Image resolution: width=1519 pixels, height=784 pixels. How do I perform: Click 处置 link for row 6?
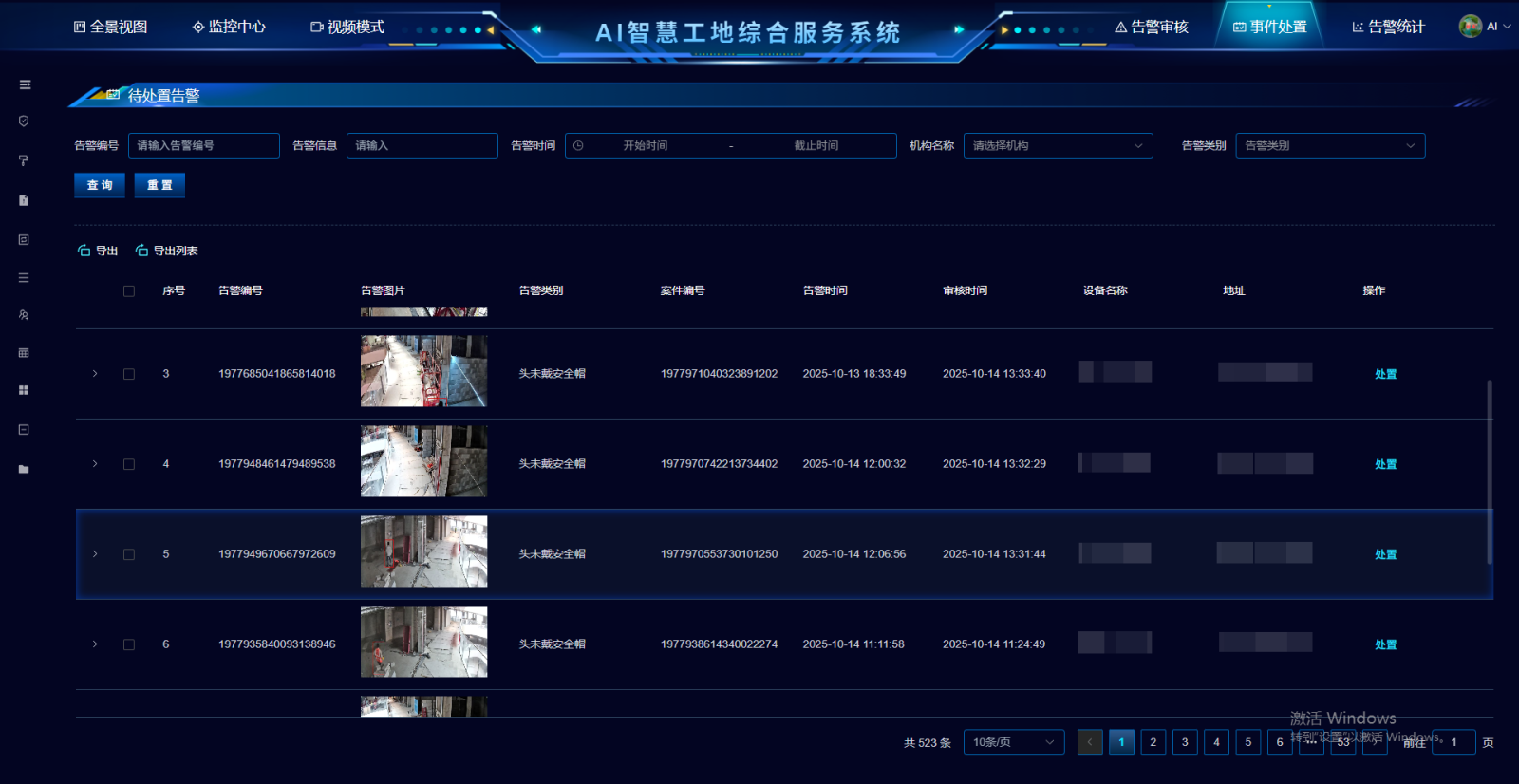coord(1385,644)
